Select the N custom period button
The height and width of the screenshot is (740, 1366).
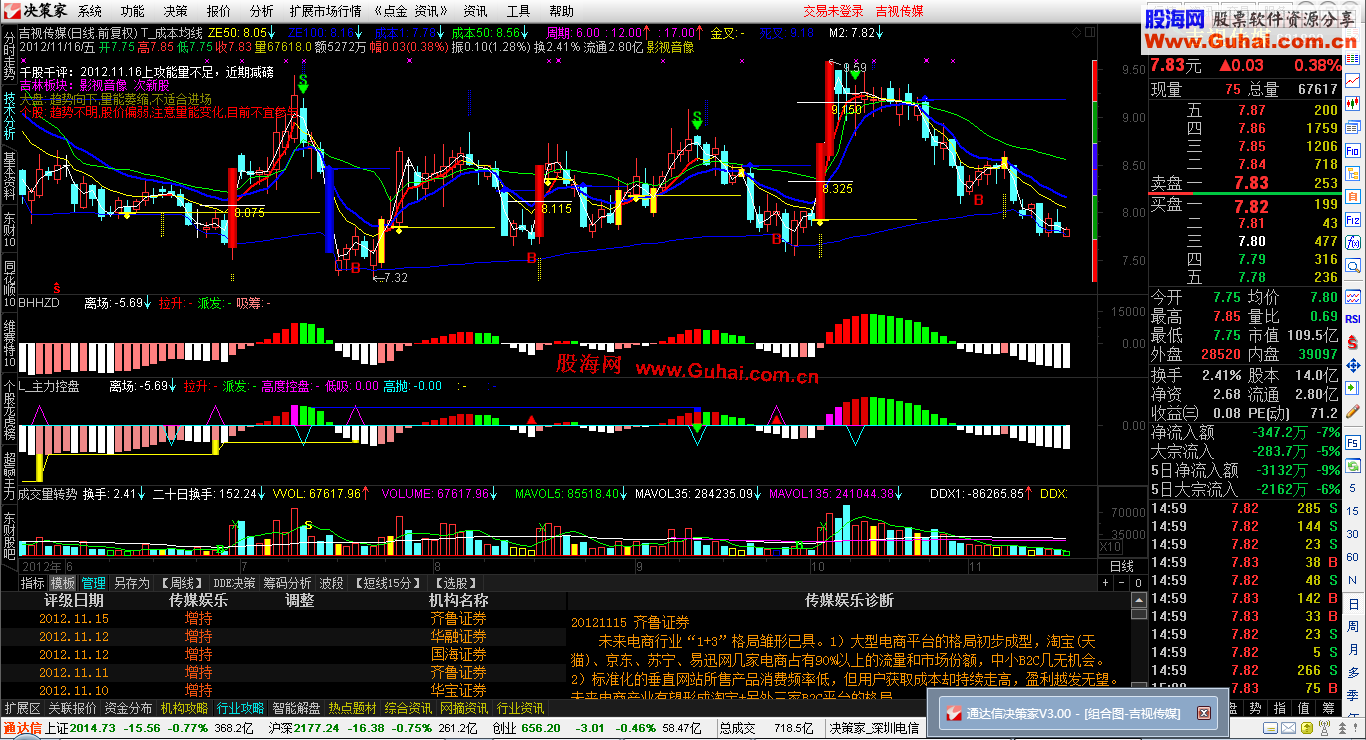click(1352, 580)
